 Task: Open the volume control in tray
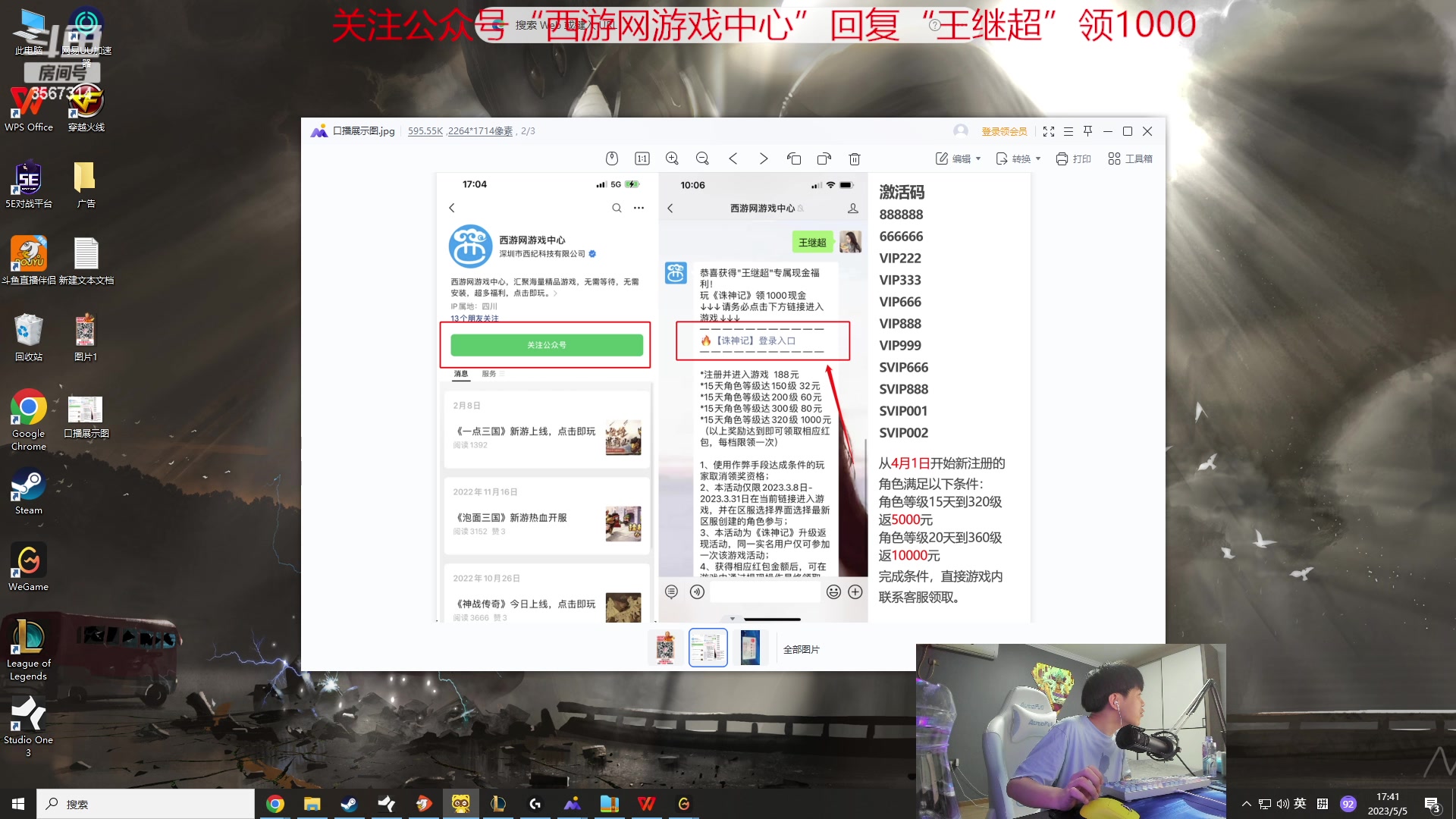tap(1282, 804)
